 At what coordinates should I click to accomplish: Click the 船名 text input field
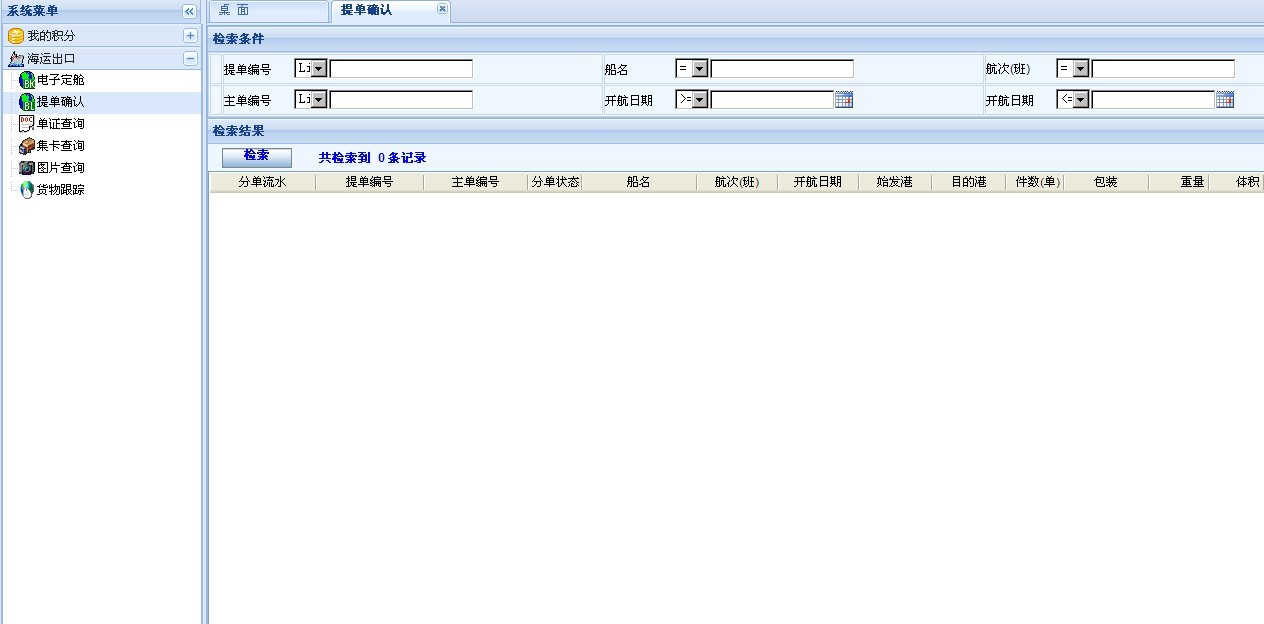(x=782, y=69)
